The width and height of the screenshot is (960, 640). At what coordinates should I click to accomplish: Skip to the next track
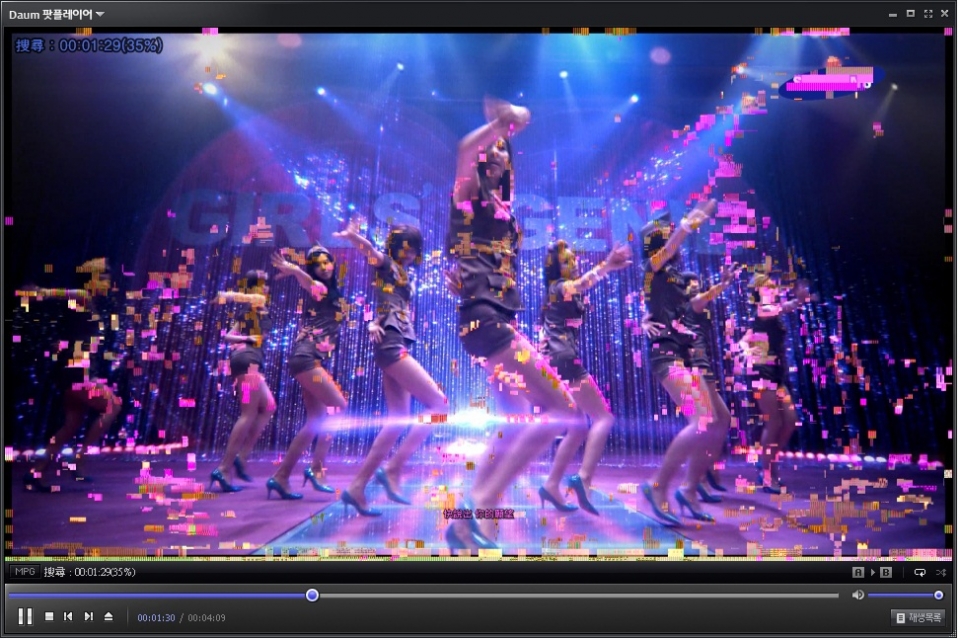[88, 617]
